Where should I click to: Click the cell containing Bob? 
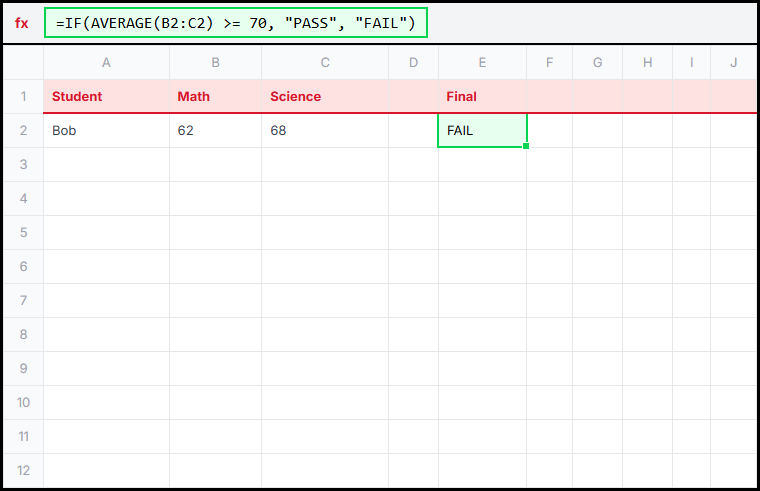coord(106,131)
